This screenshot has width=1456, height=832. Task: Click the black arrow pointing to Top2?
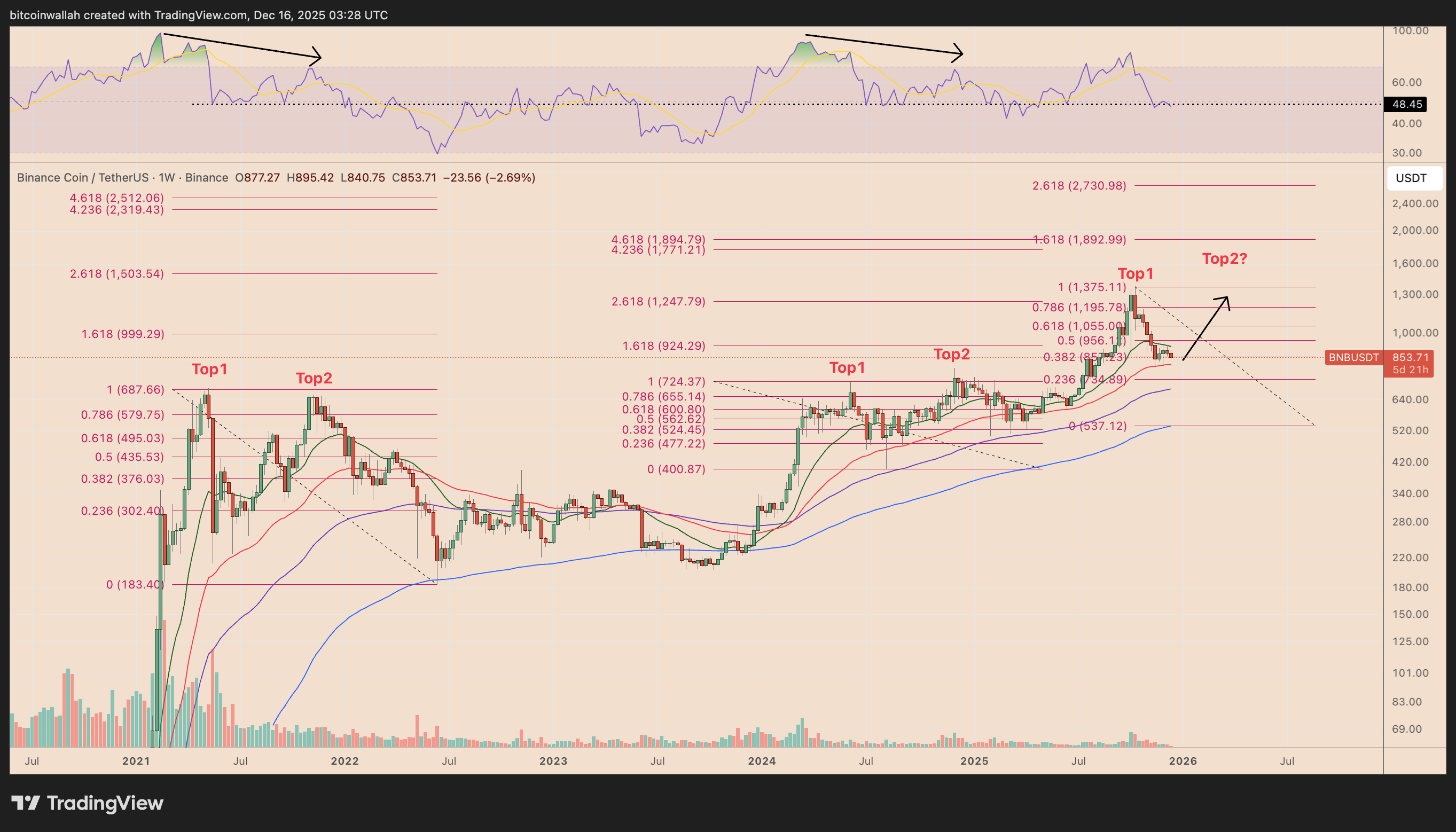(1206, 328)
